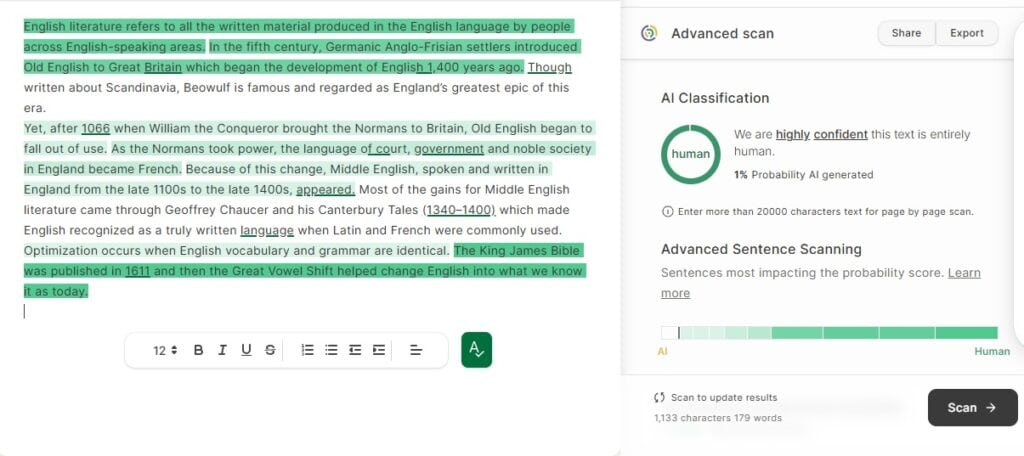This screenshot has width=1024, height=456.
Task: Click the Scan to update results icon
Action: coord(659,397)
